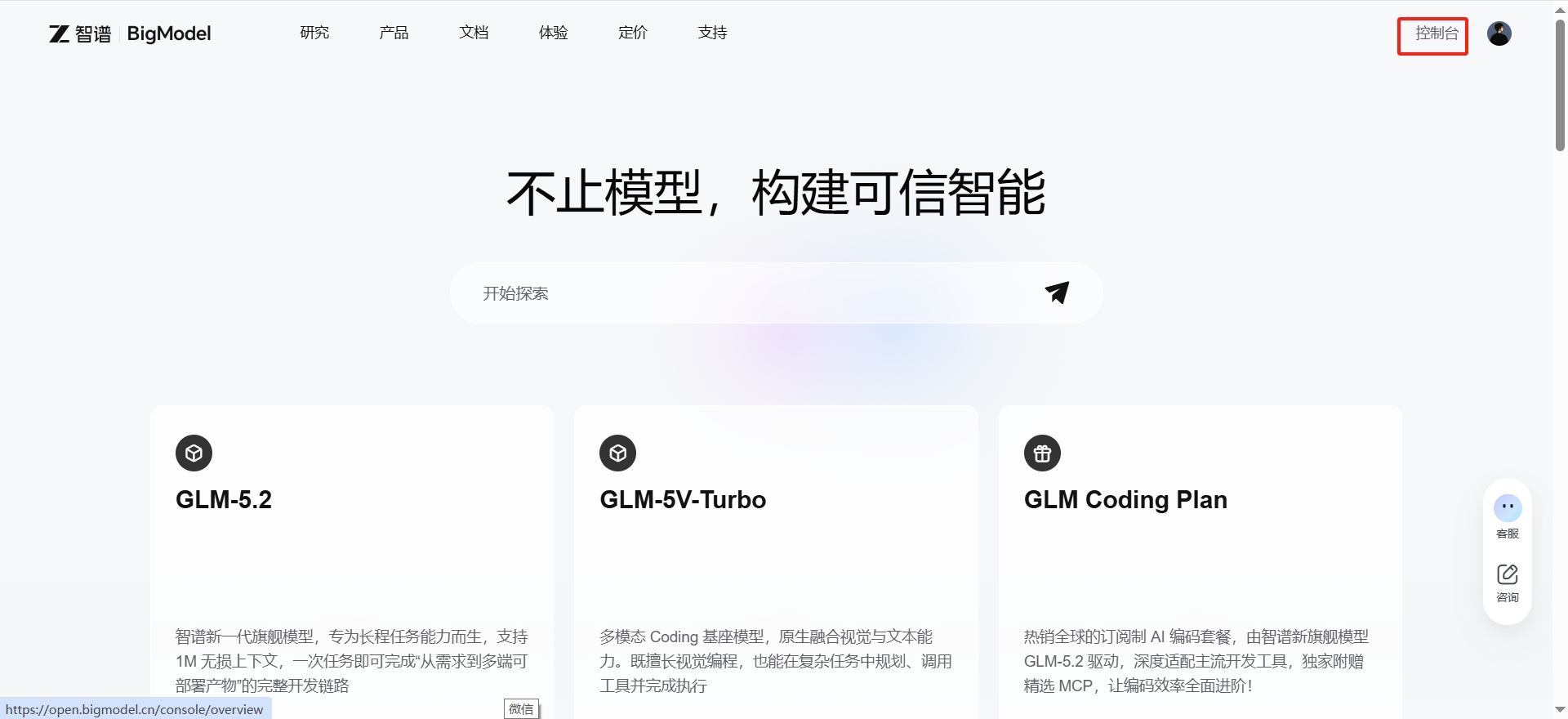1568x719 pixels.
Task: Open the 体验 menu
Action: [553, 33]
